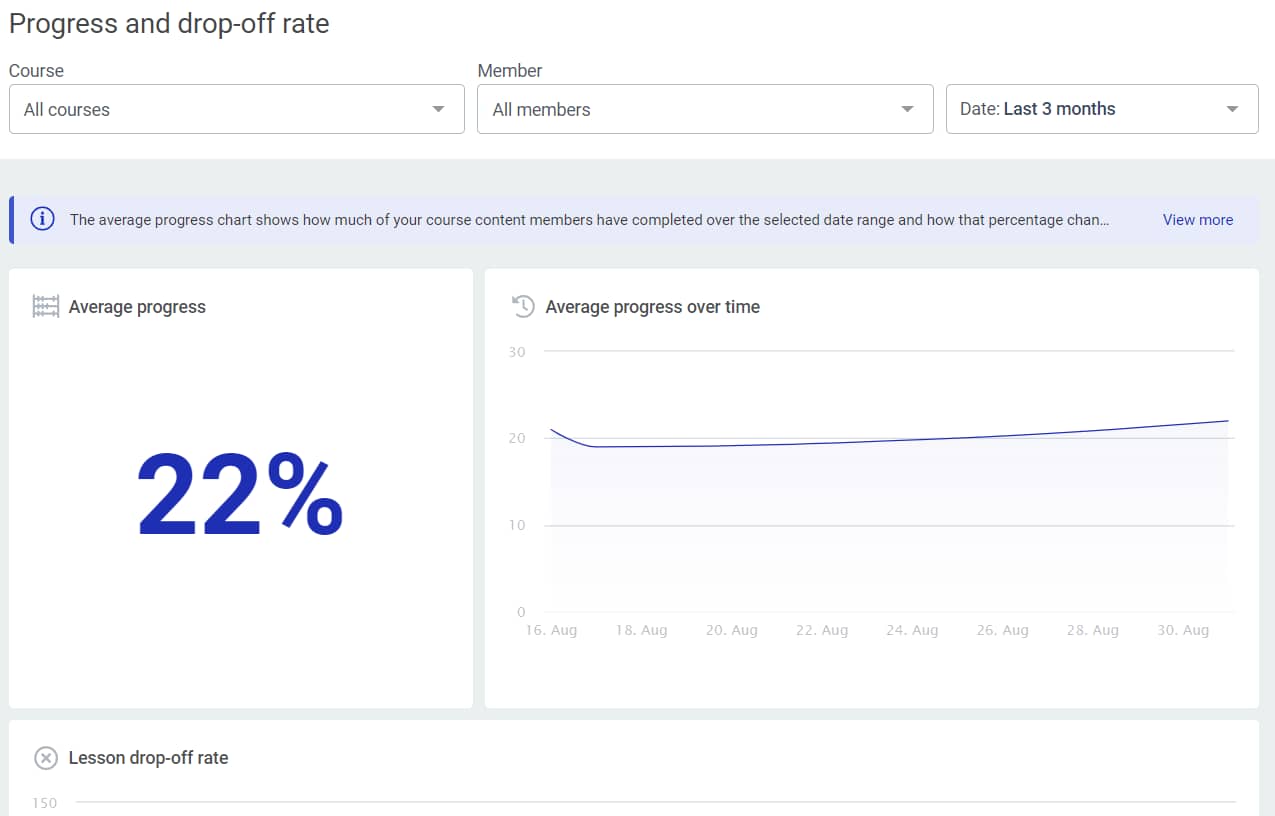The image size is (1275, 816).
Task: Click the 30 value on the progress chart's y-axis
Action: (x=516, y=352)
